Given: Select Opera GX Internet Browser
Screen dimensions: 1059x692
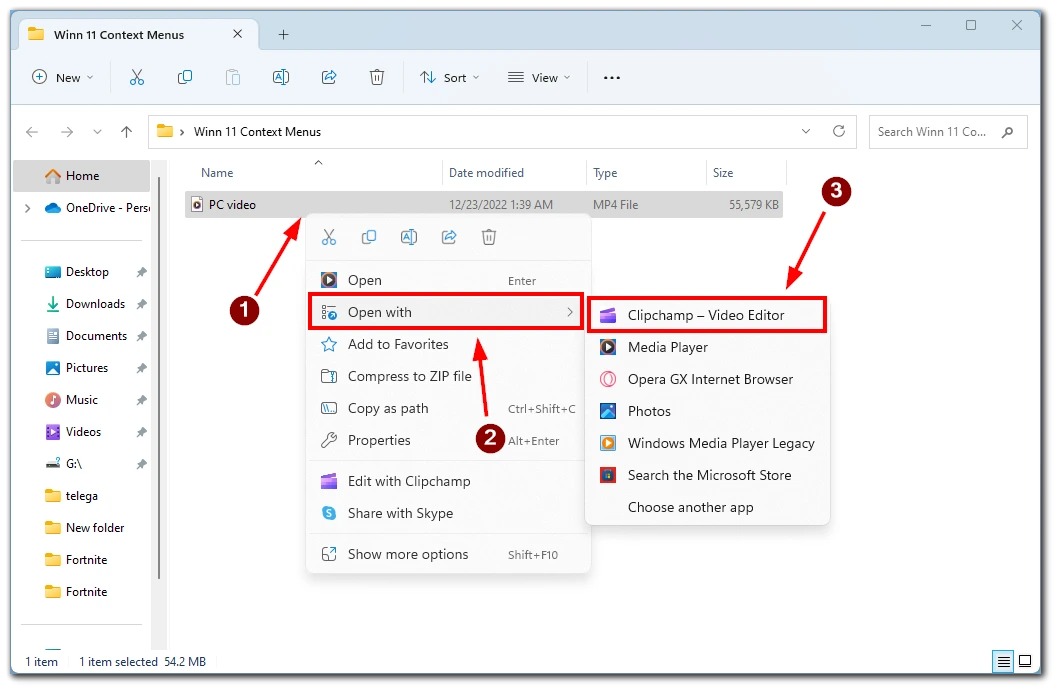Looking at the screenshot, I should (707, 379).
